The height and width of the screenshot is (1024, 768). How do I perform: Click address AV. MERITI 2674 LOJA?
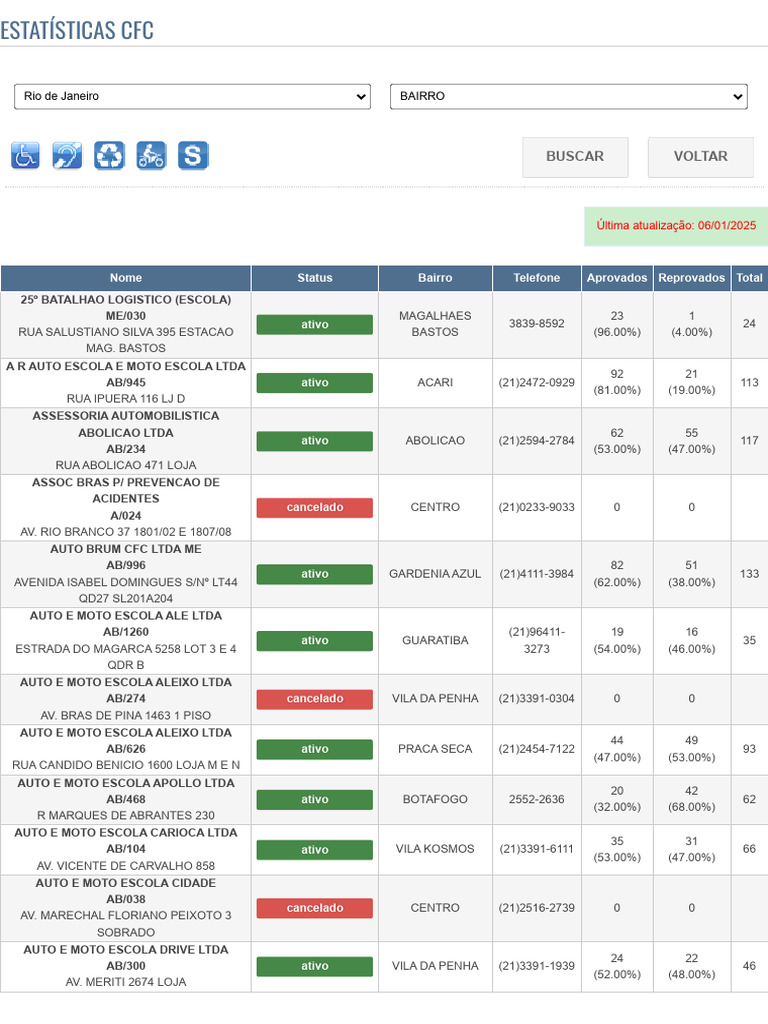click(x=126, y=982)
